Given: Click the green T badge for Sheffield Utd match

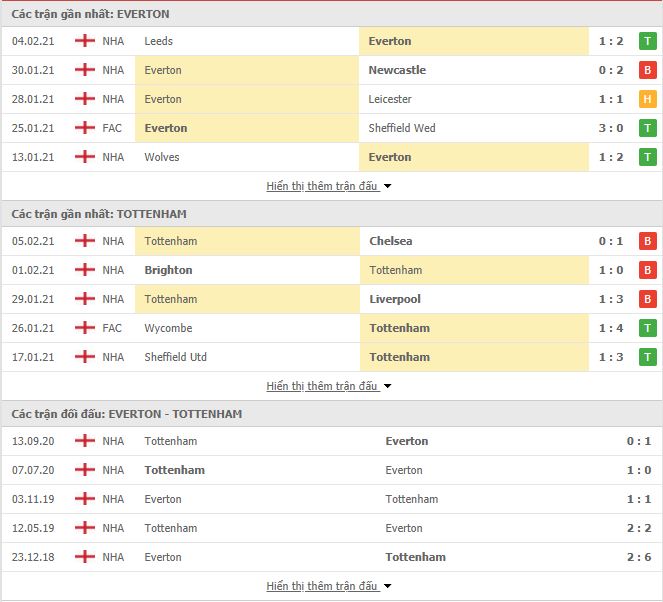Looking at the screenshot, I should coord(647,357).
